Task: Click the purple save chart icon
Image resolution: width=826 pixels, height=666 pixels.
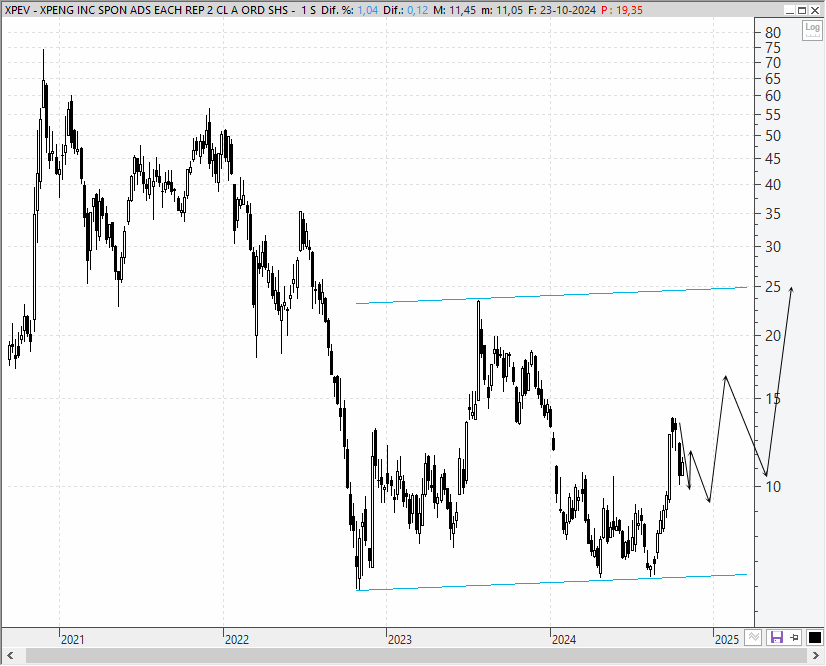Action: click(776, 638)
